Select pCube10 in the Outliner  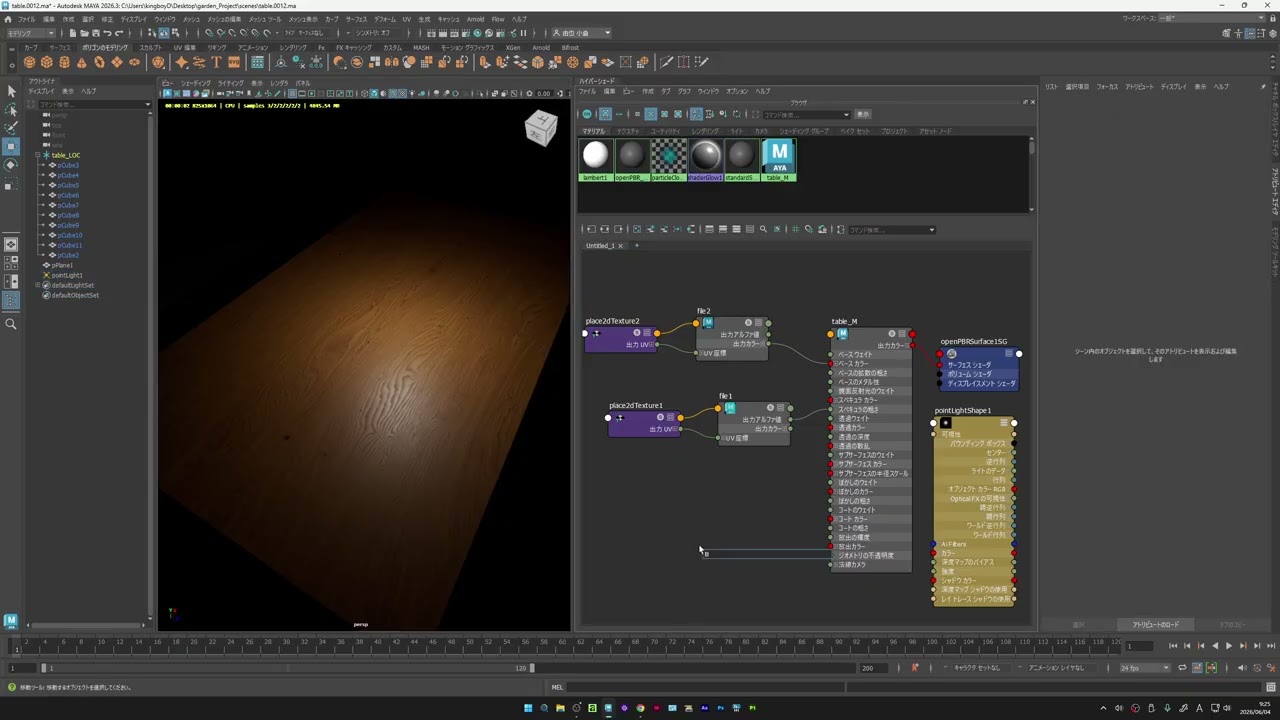click(x=69, y=235)
